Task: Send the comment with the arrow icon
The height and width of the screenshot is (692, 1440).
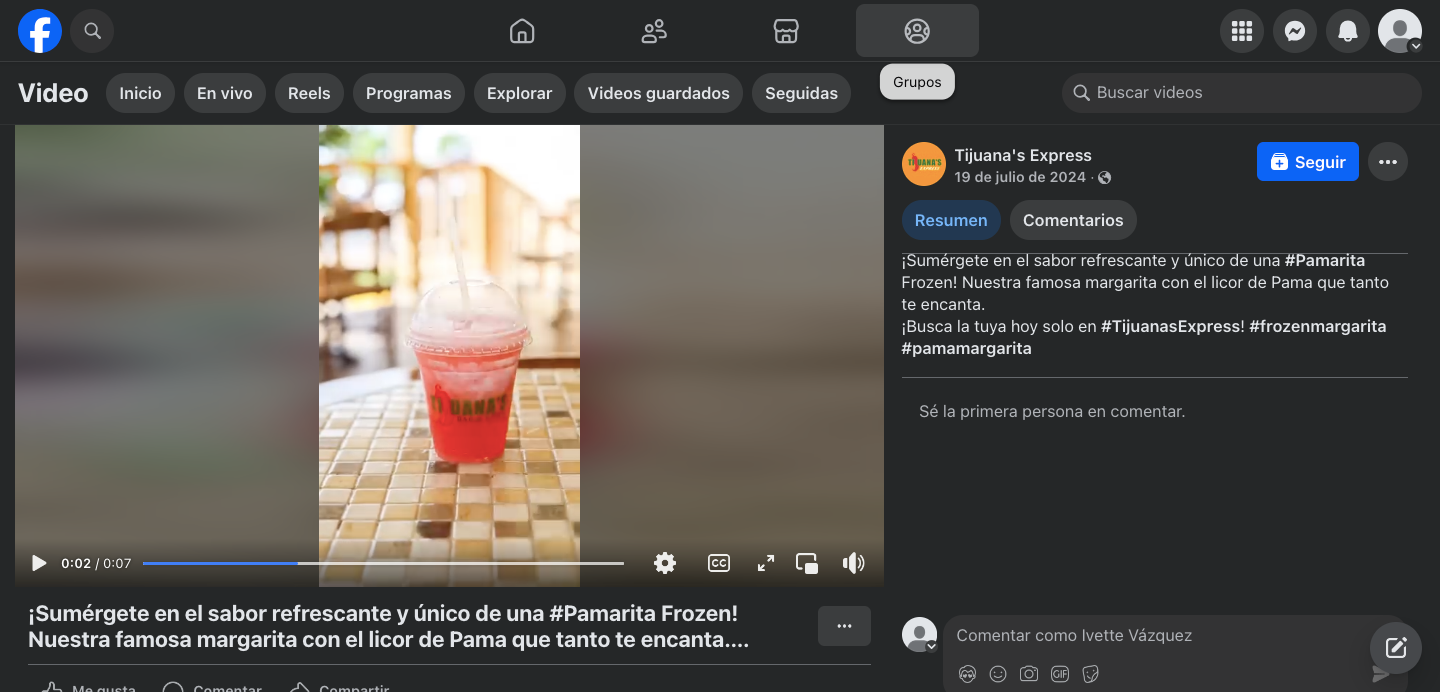Action: pyautogui.click(x=1381, y=675)
